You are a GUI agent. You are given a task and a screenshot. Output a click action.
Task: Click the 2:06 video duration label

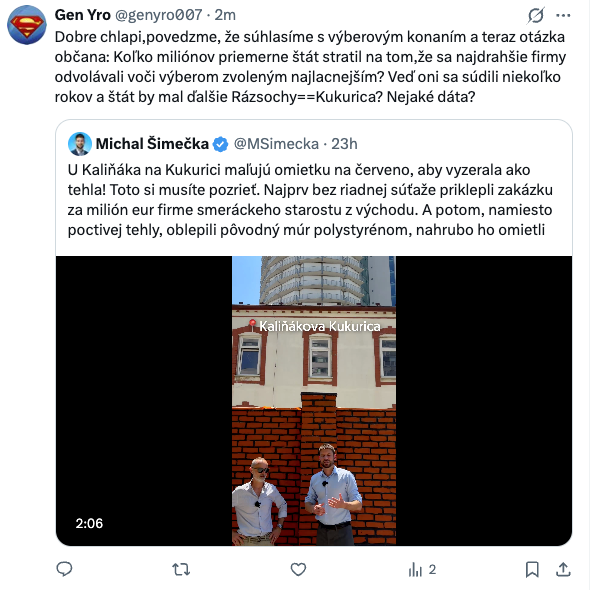coord(89,523)
